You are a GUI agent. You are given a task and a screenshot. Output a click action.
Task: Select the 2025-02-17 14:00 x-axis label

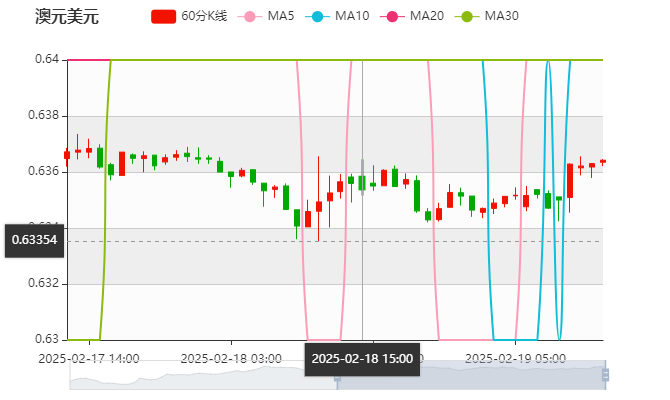click(x=88, y=357)
